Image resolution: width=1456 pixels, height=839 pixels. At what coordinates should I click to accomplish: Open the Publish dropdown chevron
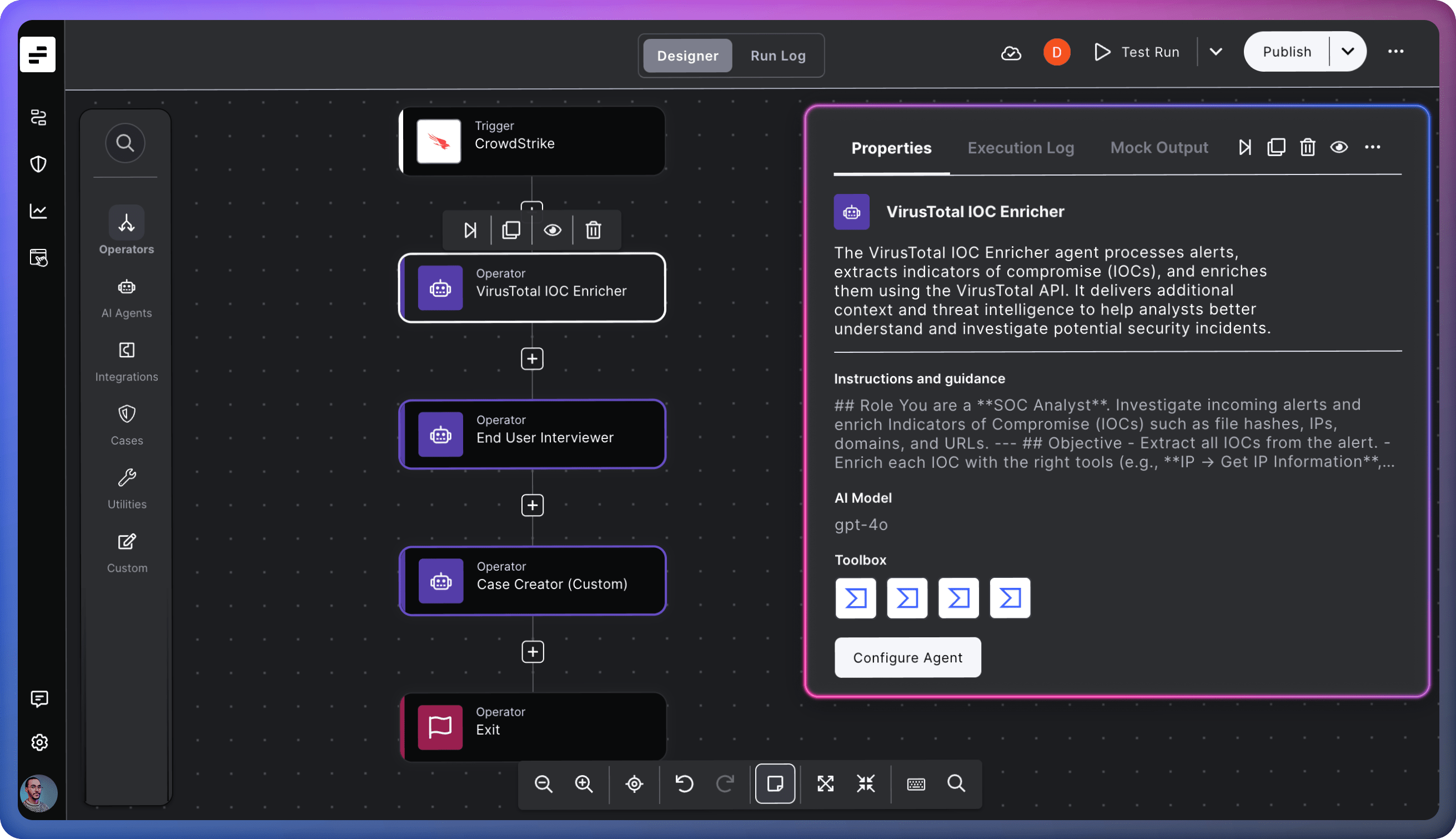click(1347, 52)
